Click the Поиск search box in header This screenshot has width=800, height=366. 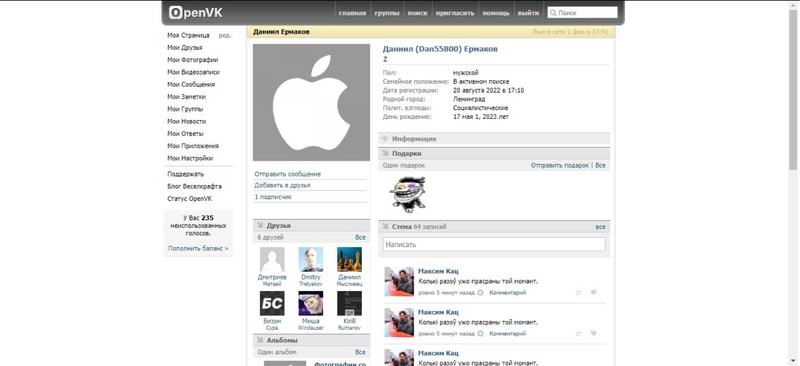[x=582, y=13]
